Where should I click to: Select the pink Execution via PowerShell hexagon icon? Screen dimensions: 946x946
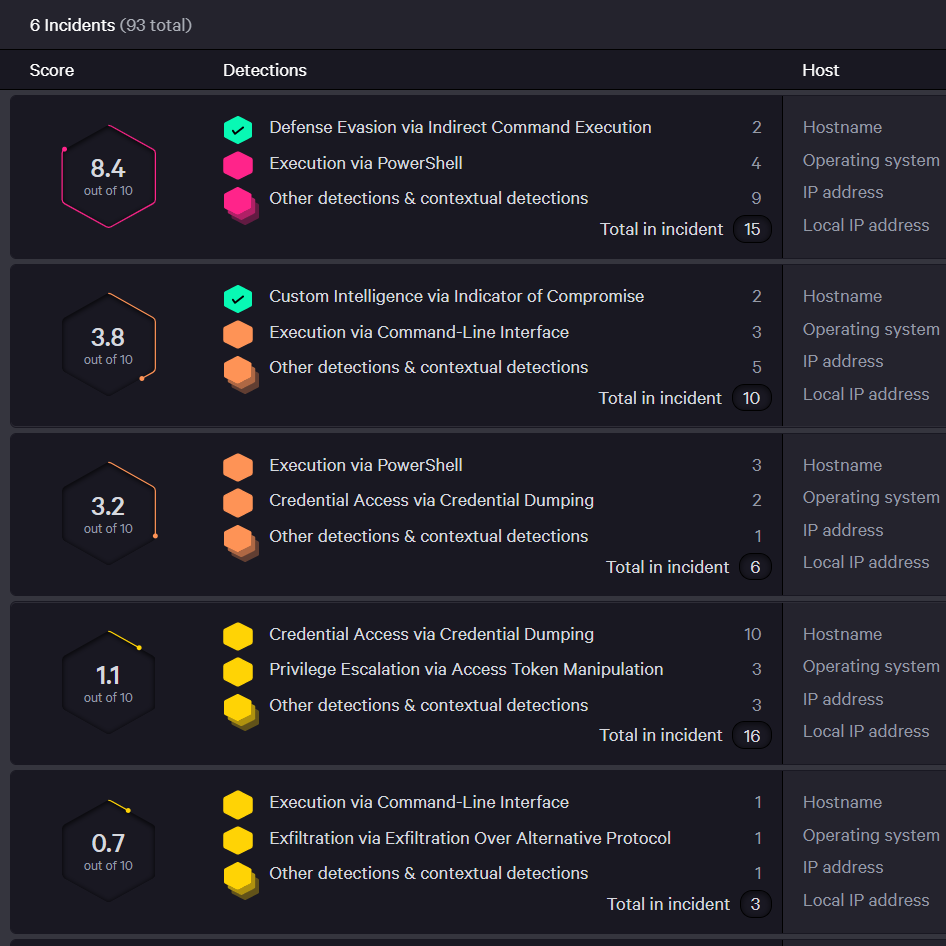pos(239,164)
